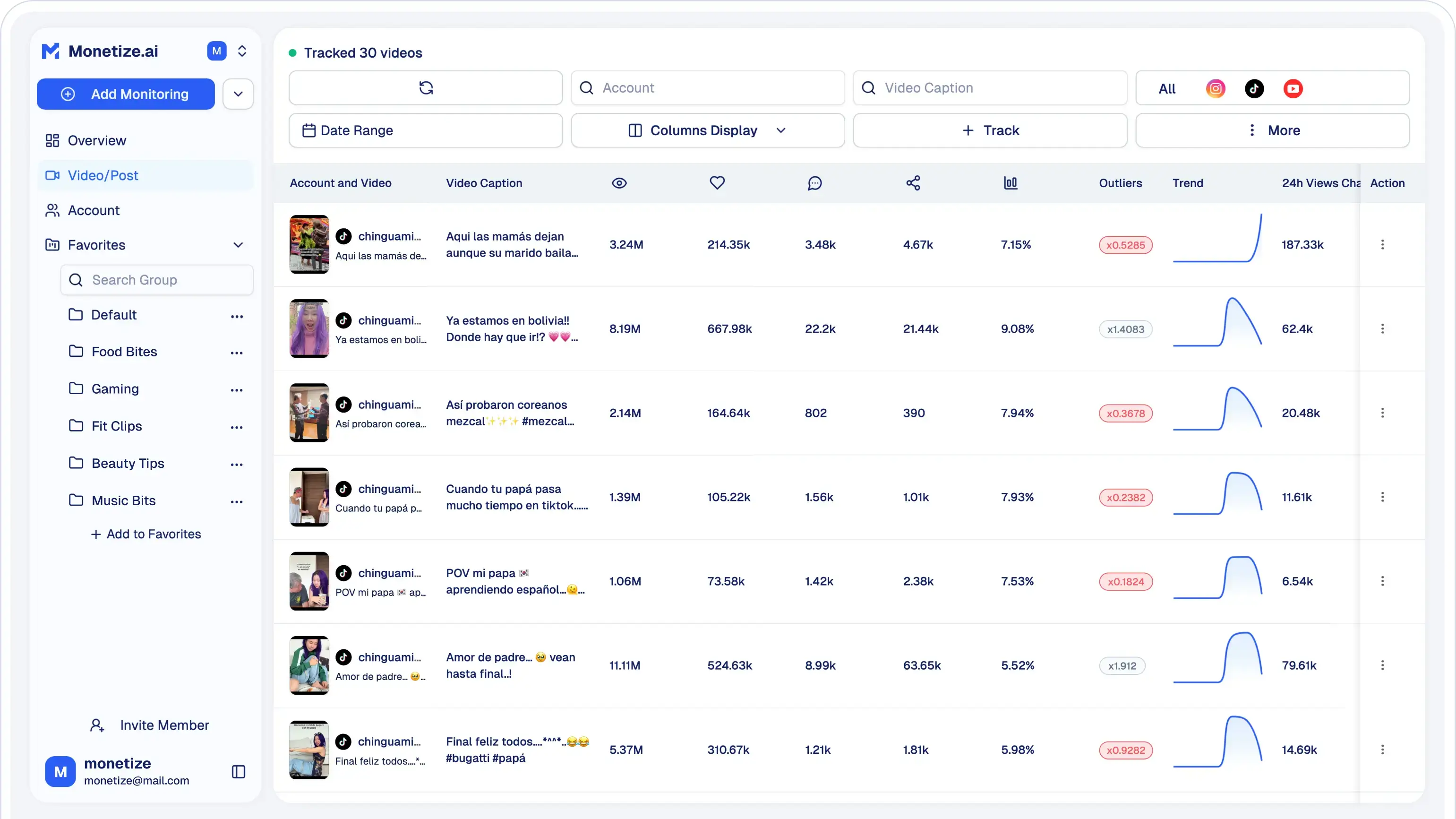Screen dimensions: 1456x819
Task: Filter videos by TikTok platform icon
Action: [x=1254, y=89]
